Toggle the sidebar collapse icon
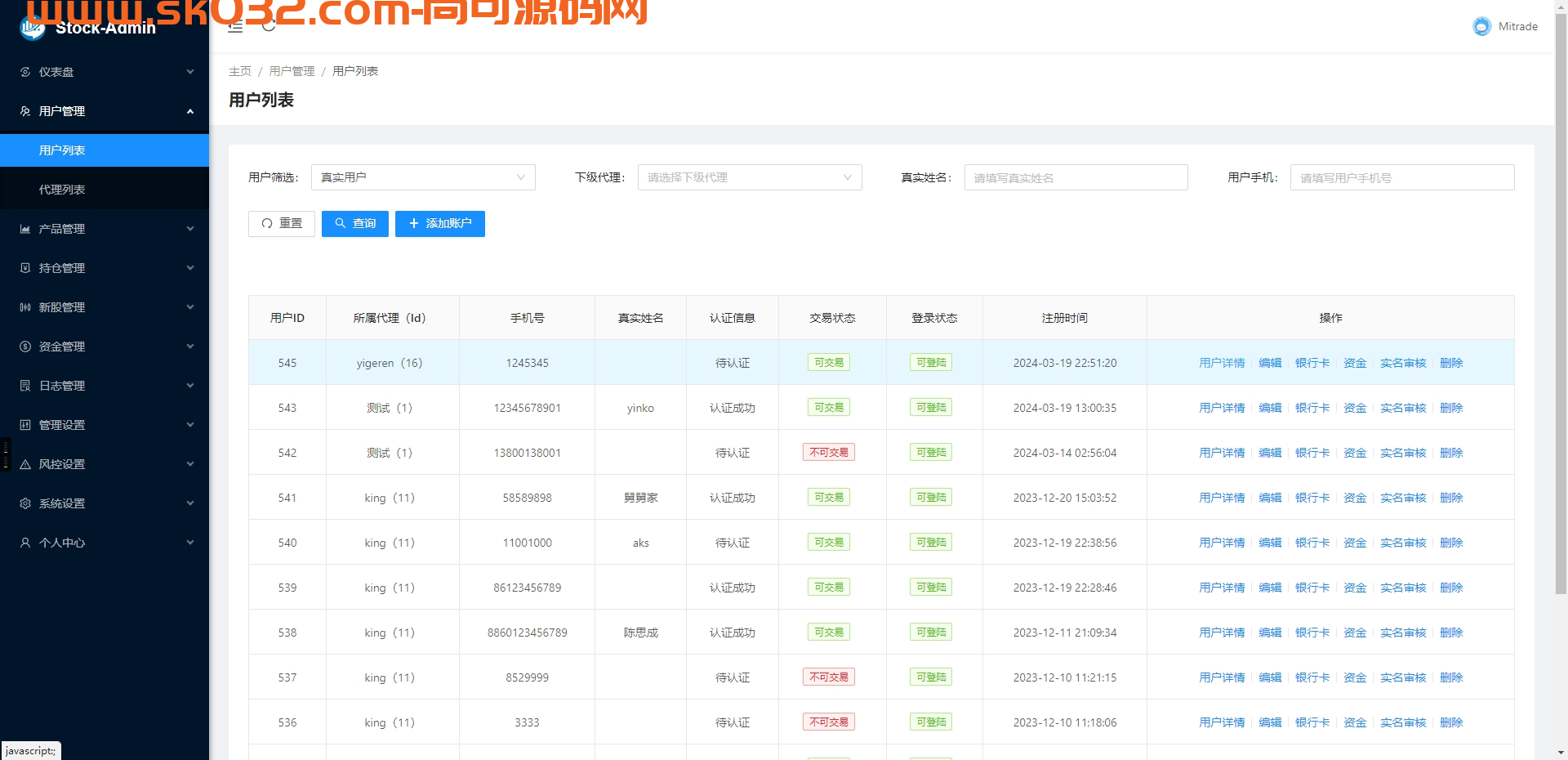The image size is (1568, 760). click(x=235, y=27)
